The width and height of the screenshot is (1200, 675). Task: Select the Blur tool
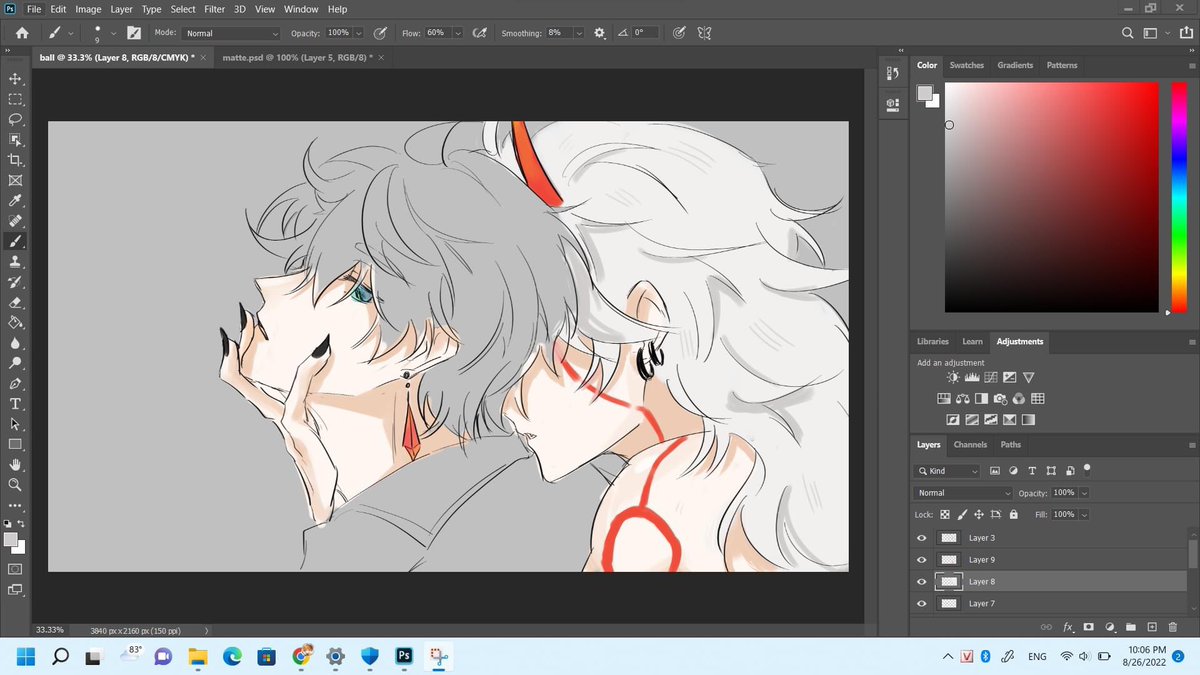15,343
